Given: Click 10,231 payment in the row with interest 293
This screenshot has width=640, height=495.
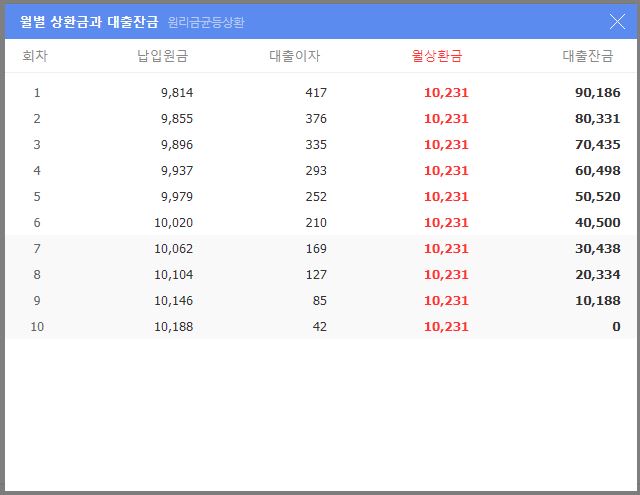Looking at the screenshot, I should [446, 171].
